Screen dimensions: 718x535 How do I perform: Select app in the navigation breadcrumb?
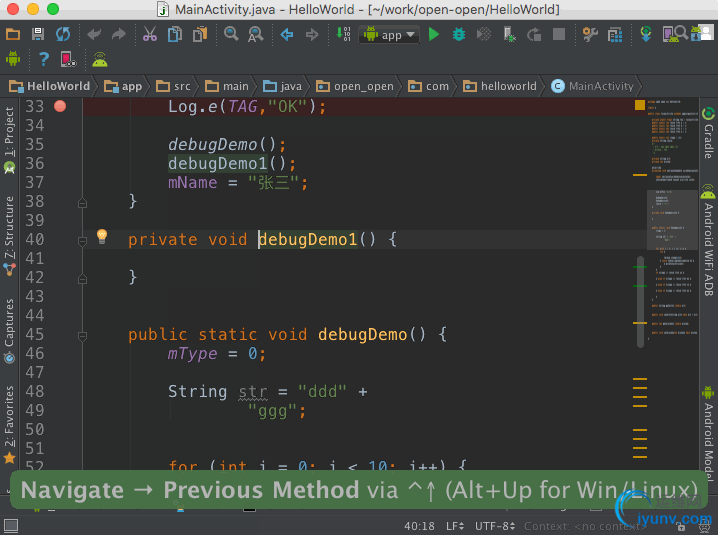[123, 86]
